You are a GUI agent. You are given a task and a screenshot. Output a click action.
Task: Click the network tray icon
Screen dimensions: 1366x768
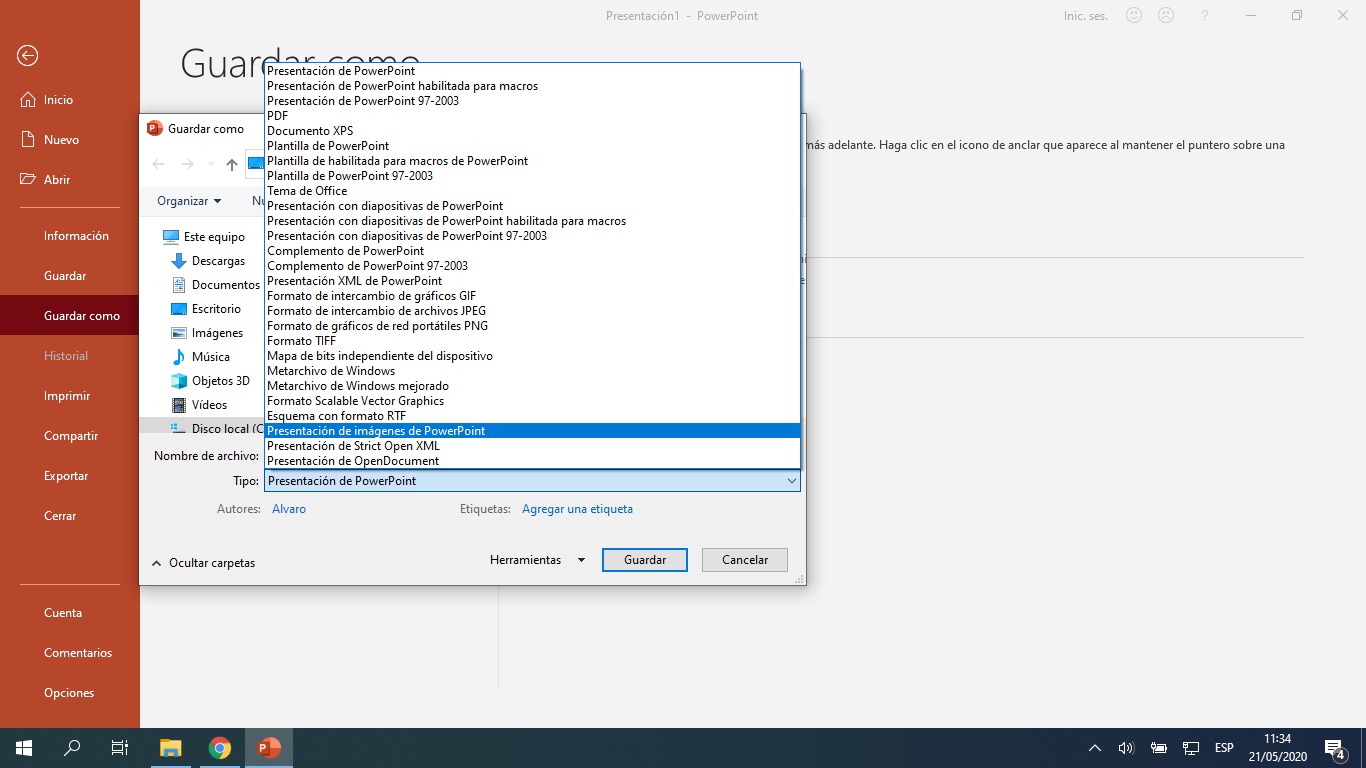click(x=1191, y=748)
